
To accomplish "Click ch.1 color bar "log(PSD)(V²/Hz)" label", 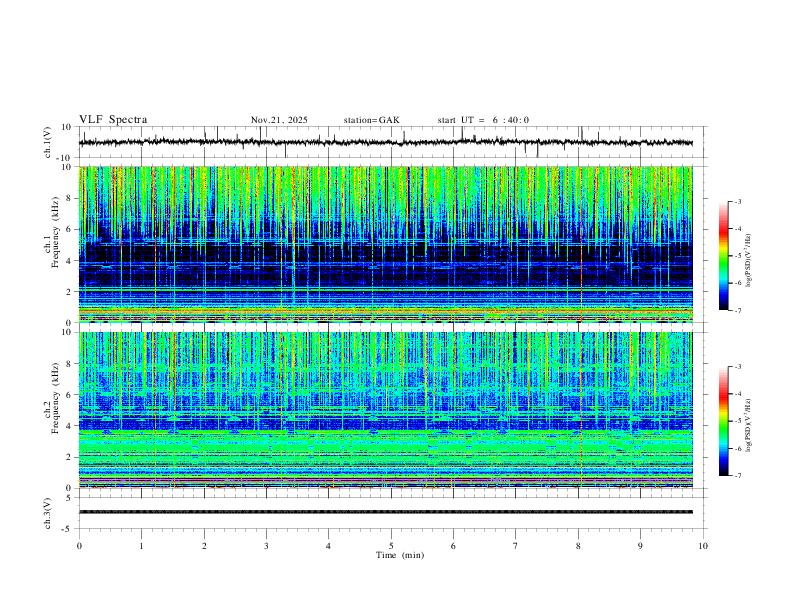I will 749,261.
